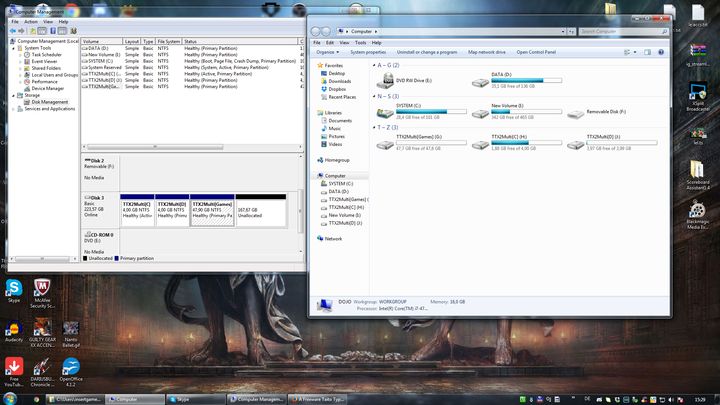This screenshot has width=720, height=405.
Task: Open the Skype desktop shortcut
Action: click(14, 291)
